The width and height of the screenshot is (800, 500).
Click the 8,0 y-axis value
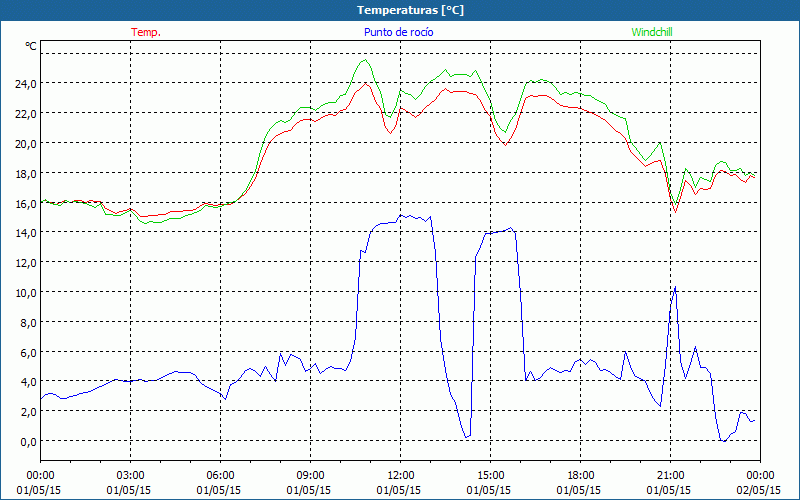point(28,322)
